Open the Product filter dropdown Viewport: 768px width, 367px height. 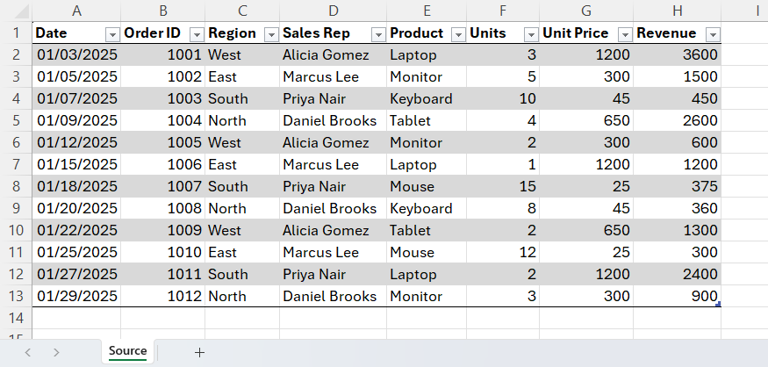point(458,34)
